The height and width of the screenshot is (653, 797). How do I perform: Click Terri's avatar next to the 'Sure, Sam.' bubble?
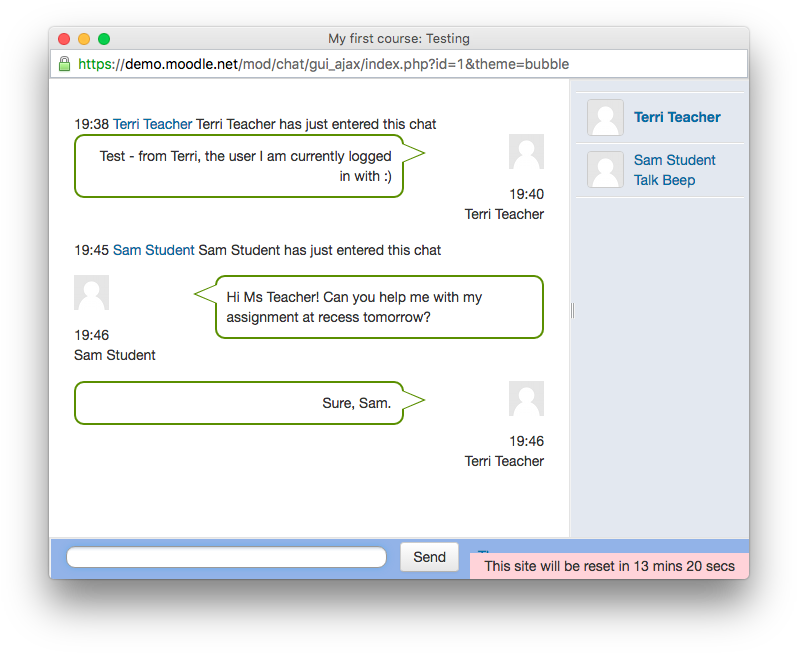point(526,399)
